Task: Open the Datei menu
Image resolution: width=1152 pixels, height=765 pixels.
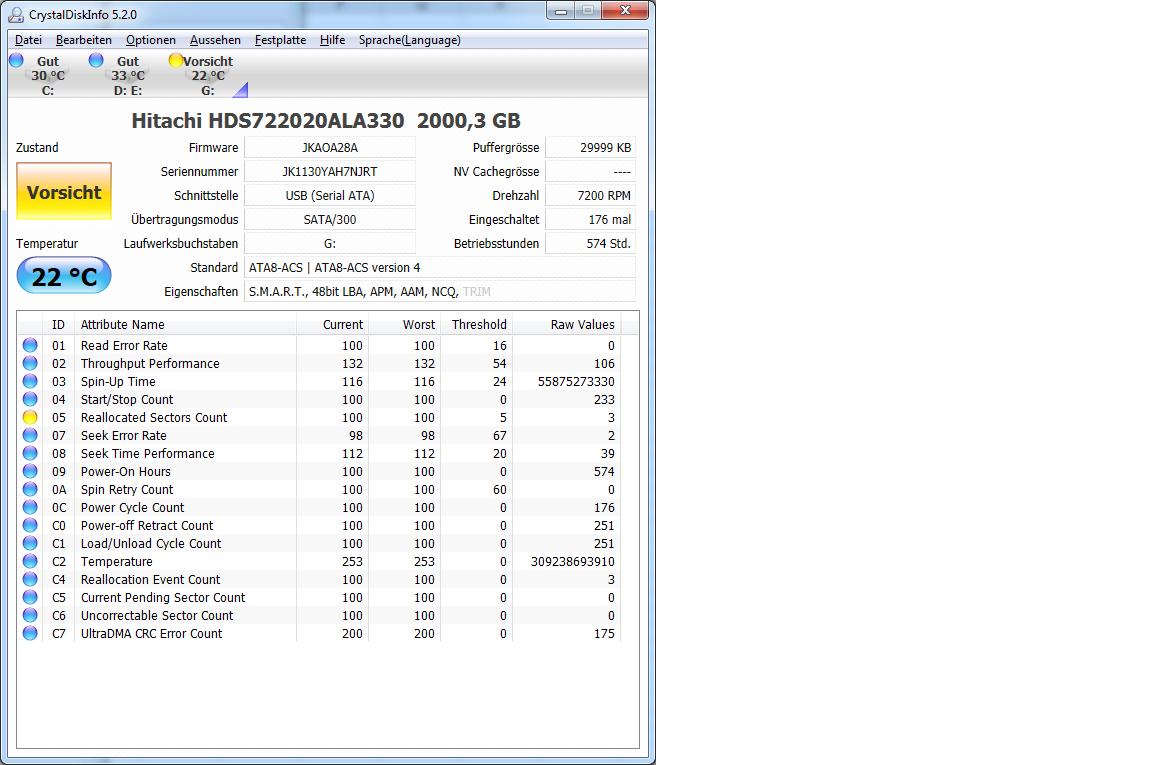Action: point(28,40)
